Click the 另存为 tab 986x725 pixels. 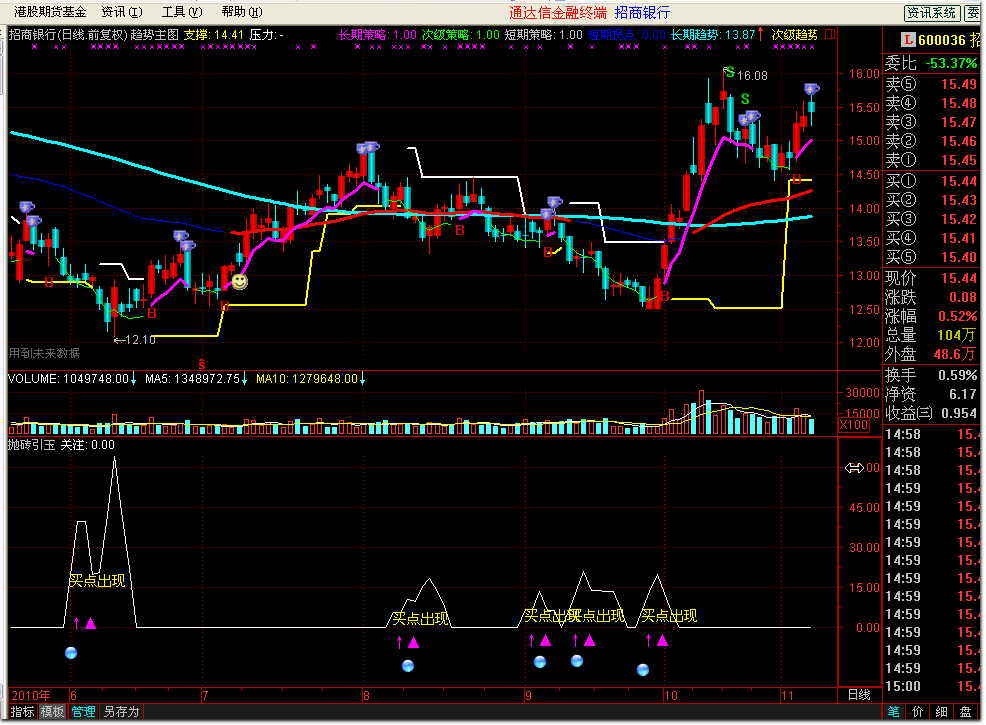pyautogui.click(x=121, y=711)
